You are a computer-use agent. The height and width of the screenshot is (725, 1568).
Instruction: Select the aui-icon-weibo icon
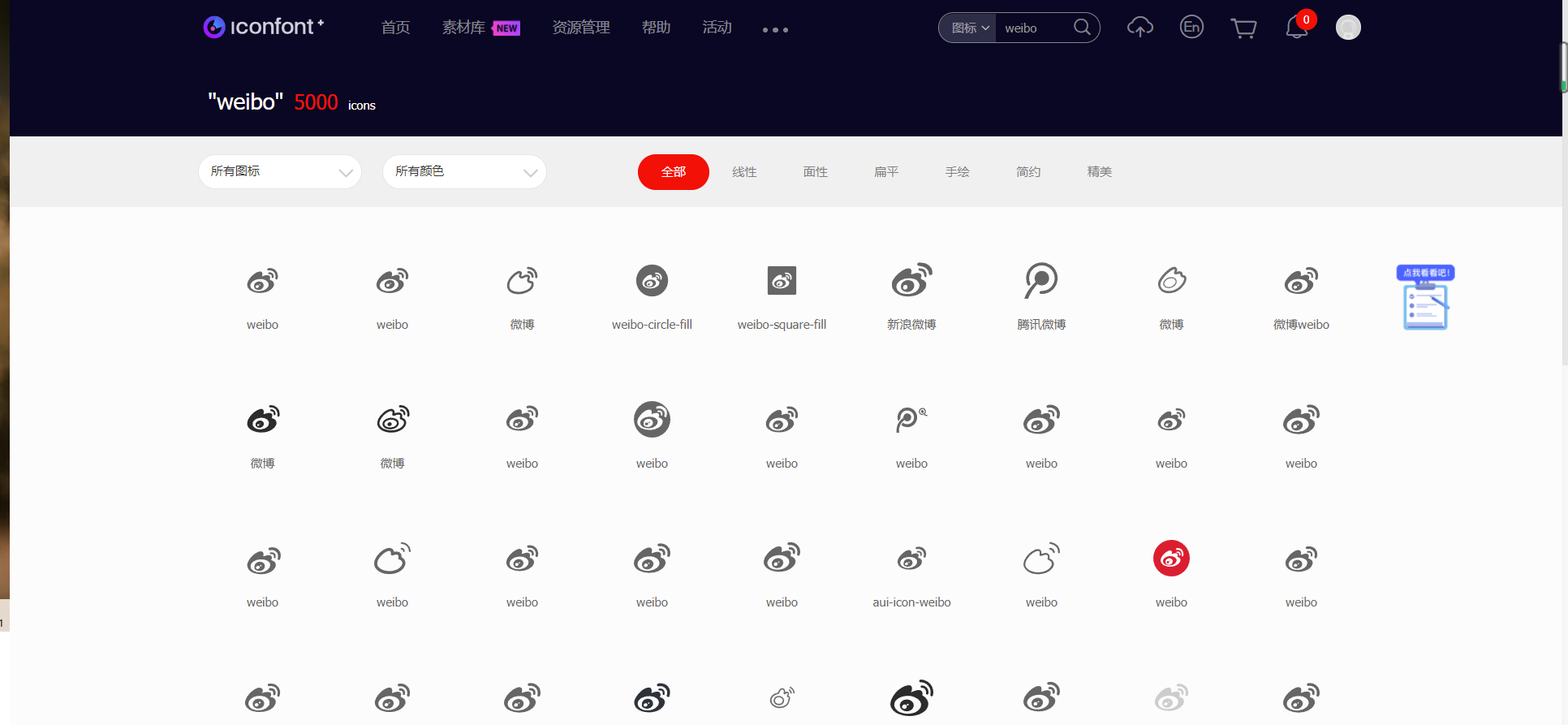[x=911, y=559]
